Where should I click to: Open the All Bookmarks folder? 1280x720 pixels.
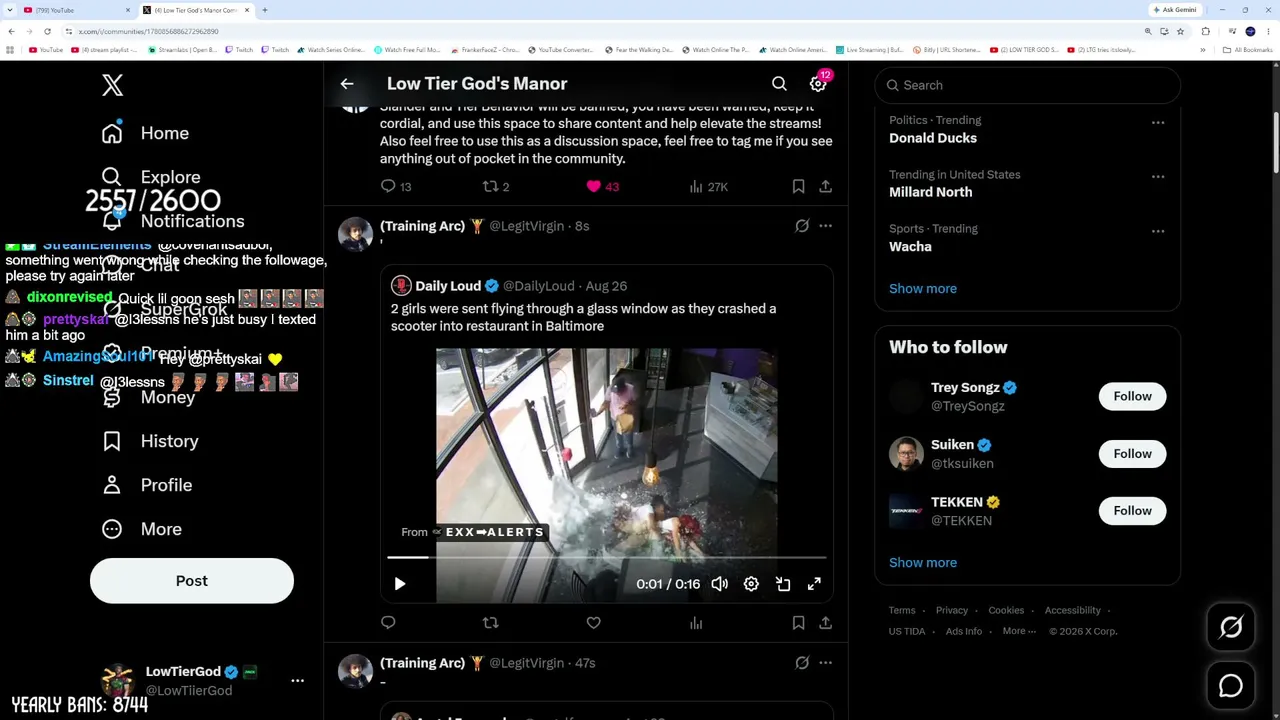(1246, 50)
